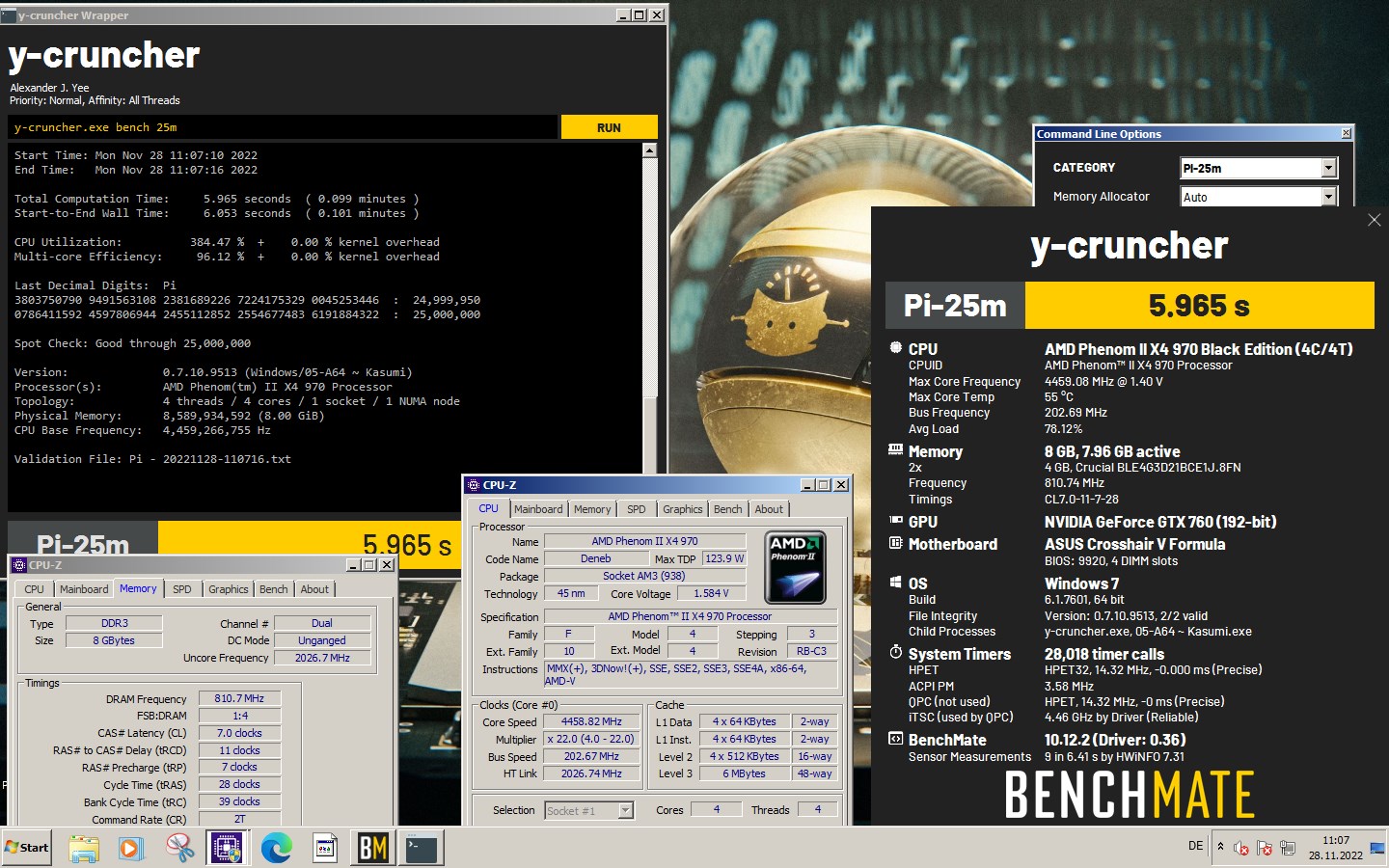The image size is (1389, 868).
Task: Click the RUN button in y-cruncher Wrapper
Action: click(609, 127)
